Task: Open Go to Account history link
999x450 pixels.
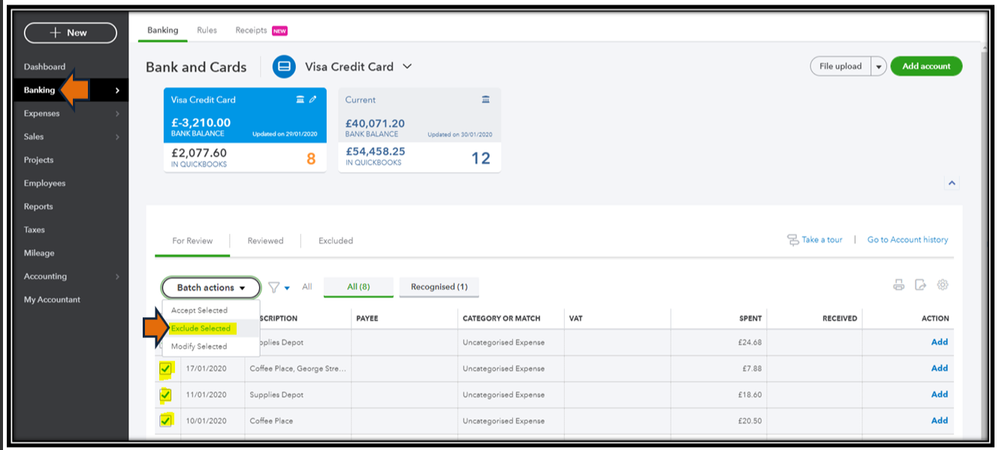Action: [x=907, y=240]
